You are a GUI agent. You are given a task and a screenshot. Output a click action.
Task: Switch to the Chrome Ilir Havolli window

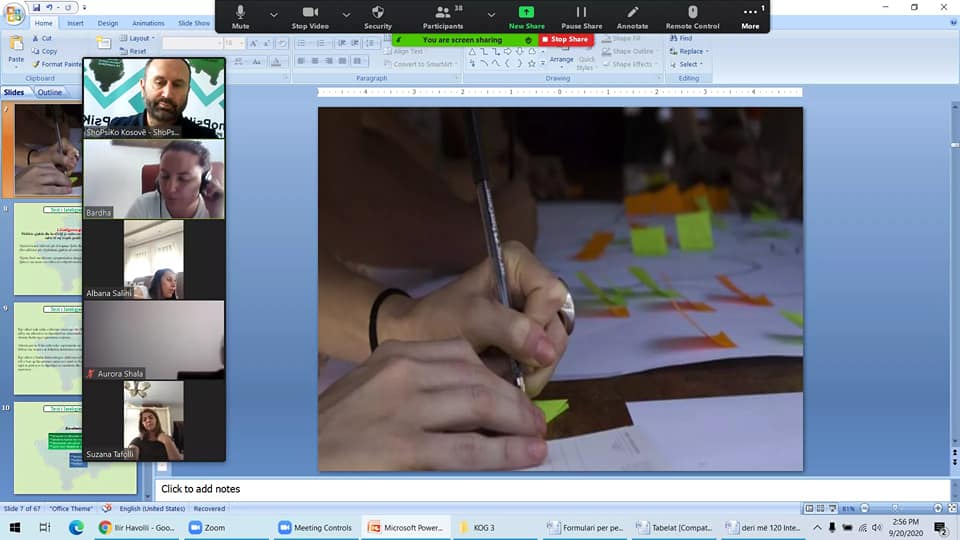[137, 527]
